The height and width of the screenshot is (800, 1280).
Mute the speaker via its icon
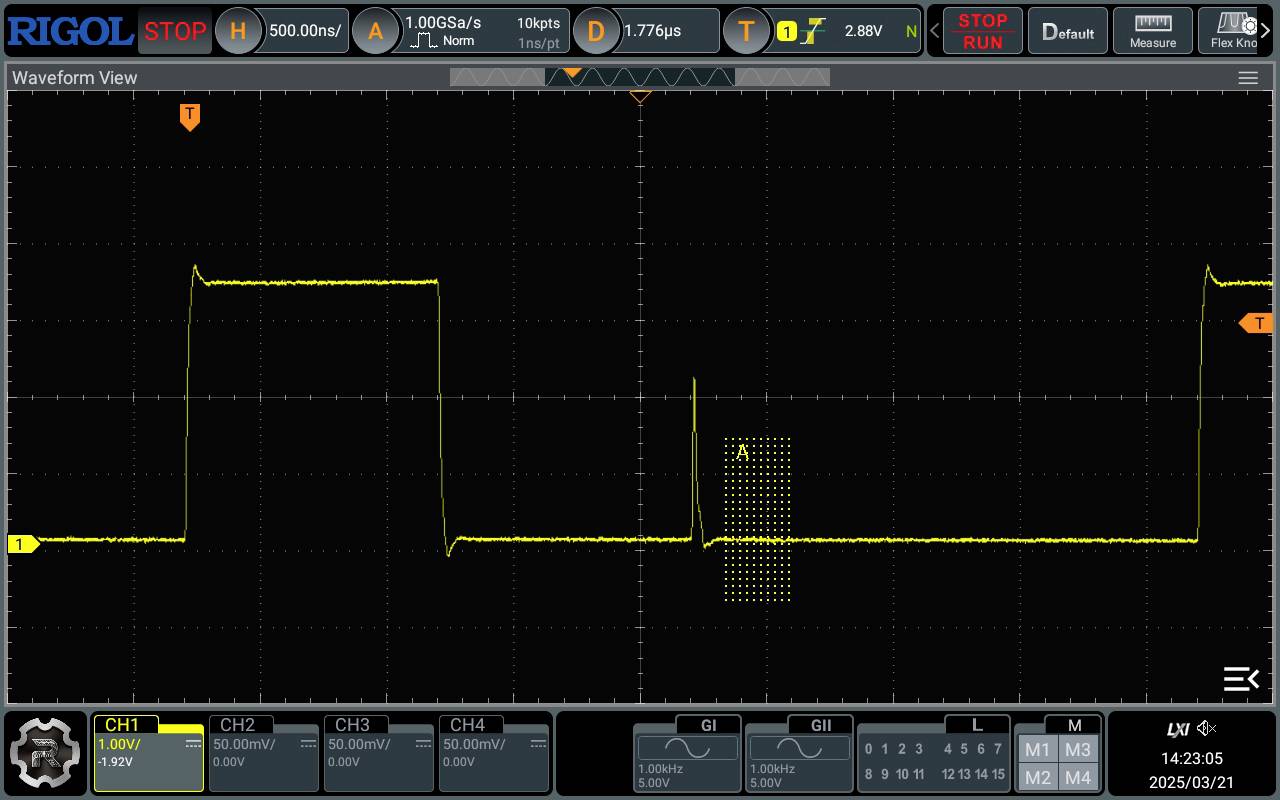(1207, 728)
